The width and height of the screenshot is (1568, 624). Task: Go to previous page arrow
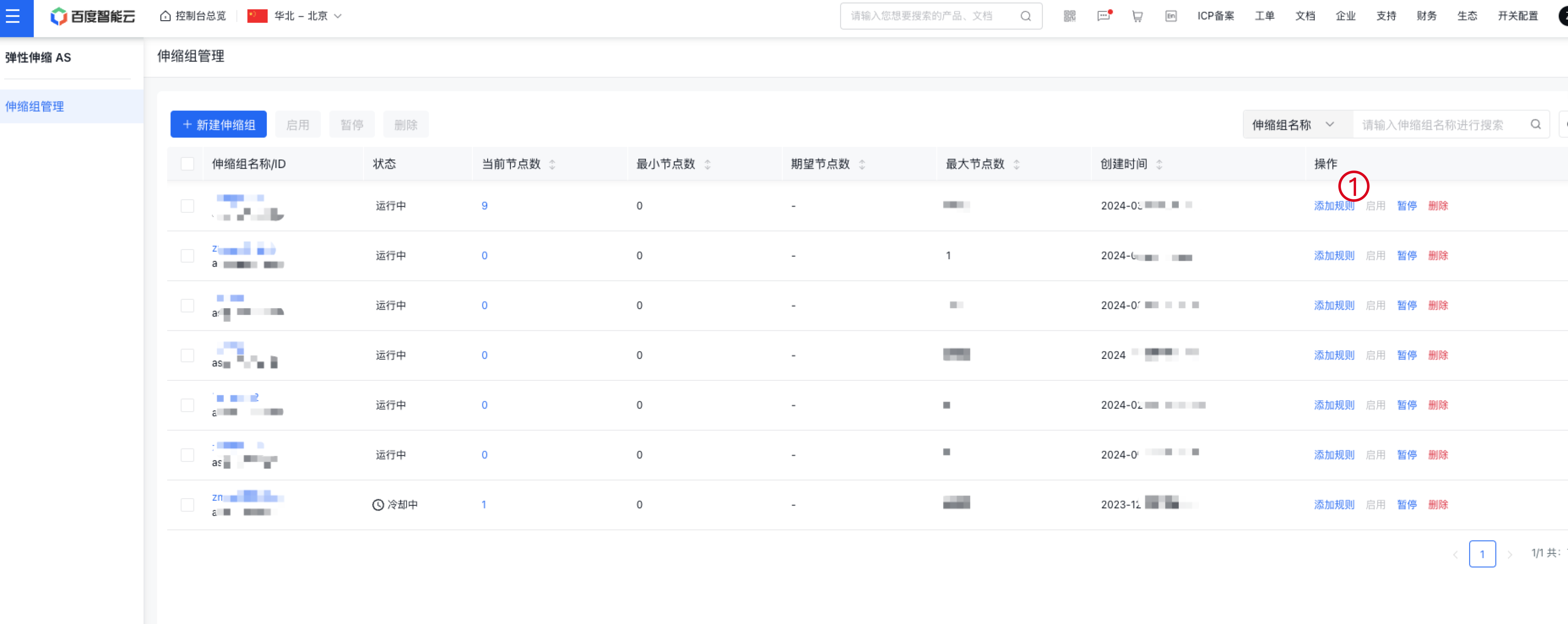1455,555
